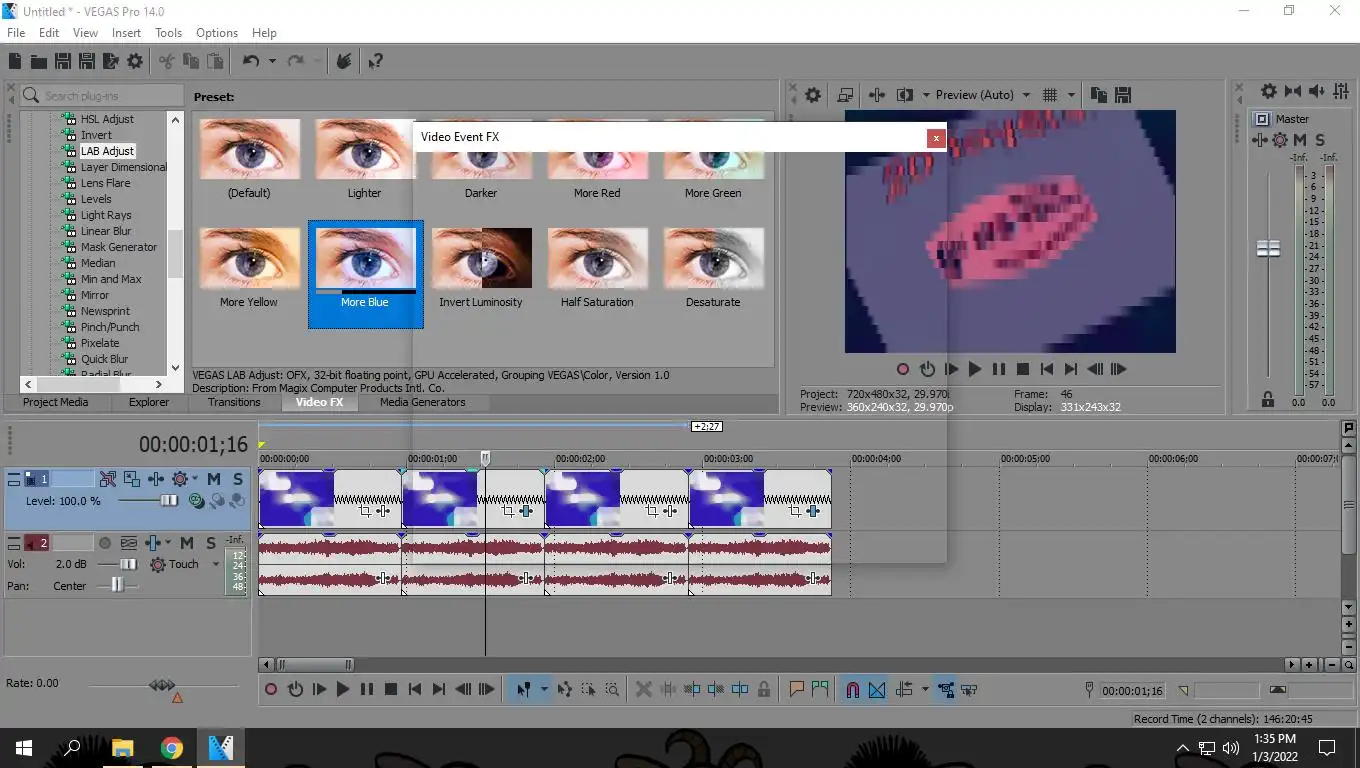
Task: Click the Insert Marker icon
Action: pyautogui.click(x=797, y=689)
